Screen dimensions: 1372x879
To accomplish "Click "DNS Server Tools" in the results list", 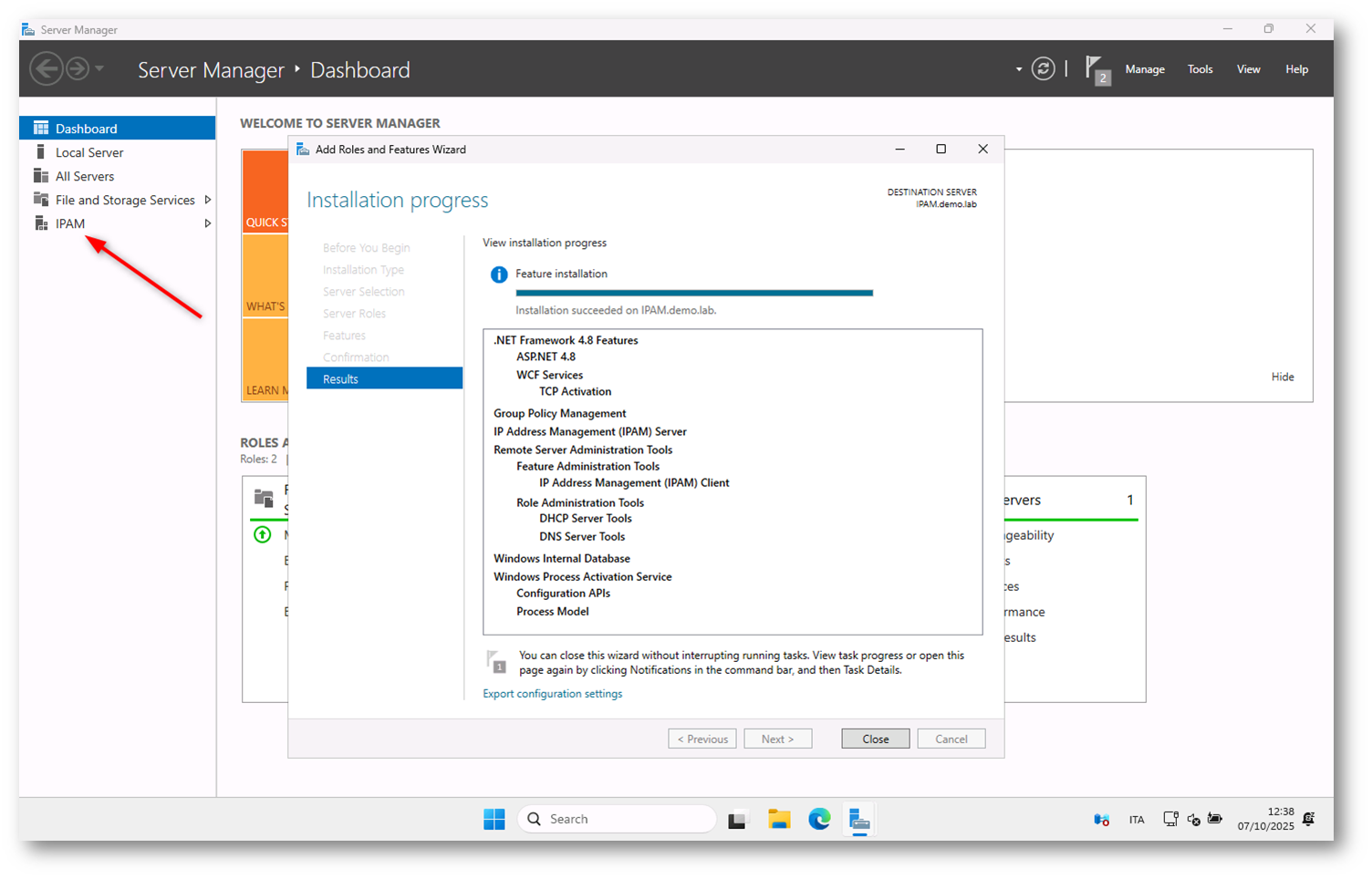I will pyautogui.click(x=582, y=536).
